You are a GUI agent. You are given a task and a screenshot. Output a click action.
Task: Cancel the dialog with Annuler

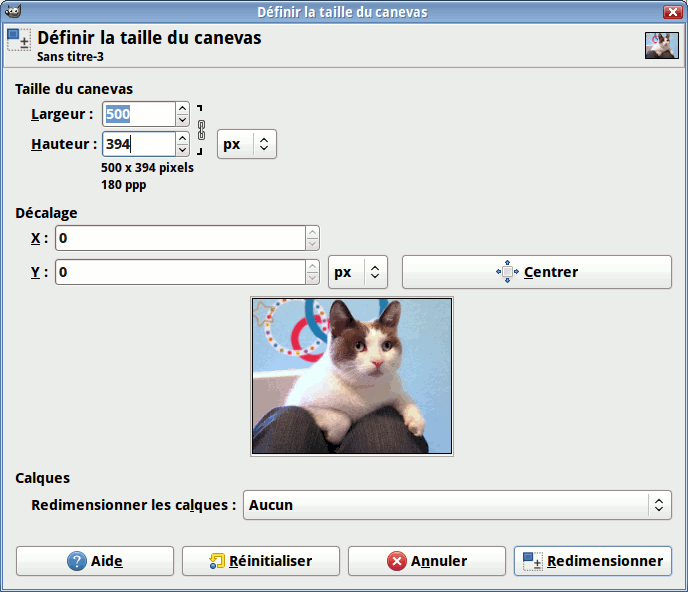point(427,561)
